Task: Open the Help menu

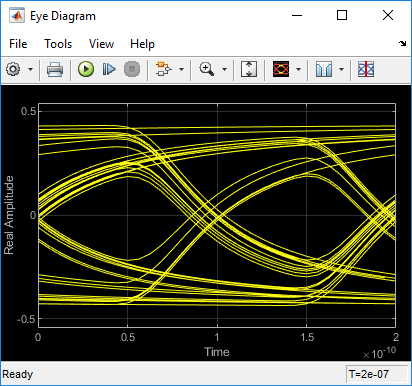Action: [142, 44]
